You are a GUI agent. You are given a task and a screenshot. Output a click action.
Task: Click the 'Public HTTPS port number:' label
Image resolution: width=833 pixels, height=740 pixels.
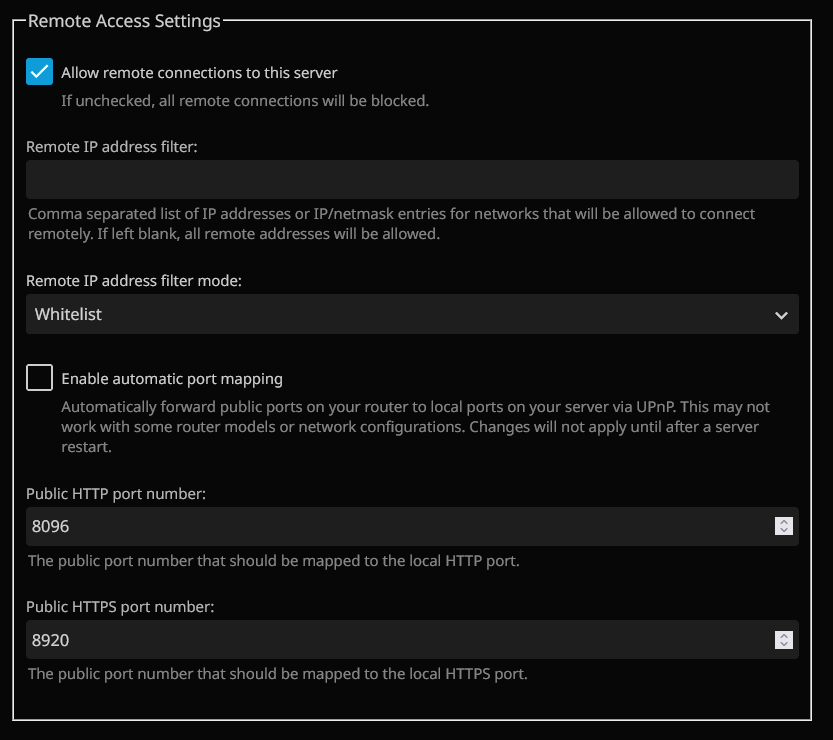(120, 607)
